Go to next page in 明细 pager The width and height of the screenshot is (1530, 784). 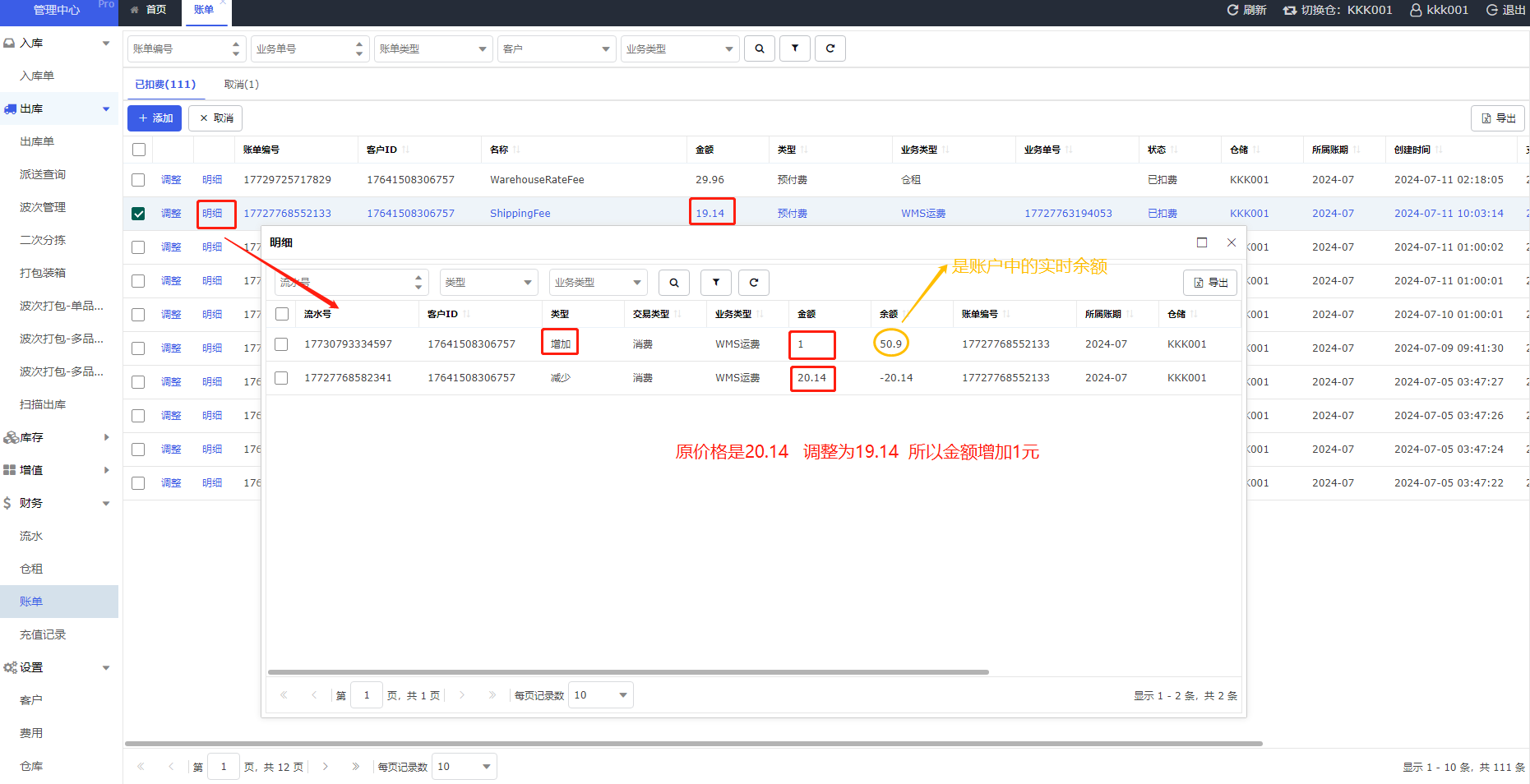click(462, 695)
